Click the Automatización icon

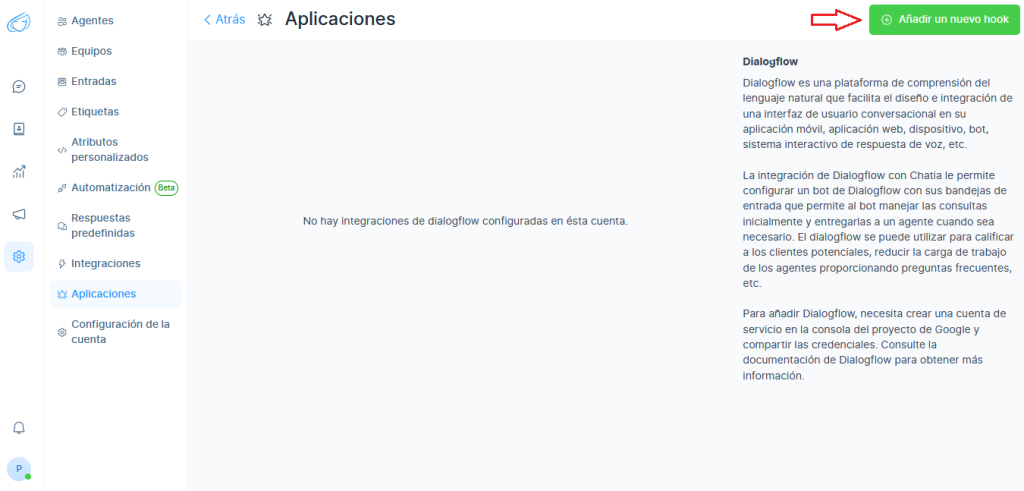[62, 188]
